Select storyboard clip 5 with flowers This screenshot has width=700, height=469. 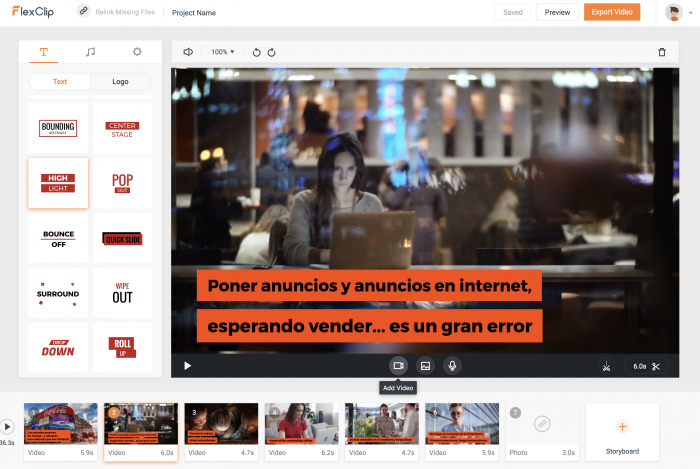pyautogui.click(x=382, y=432)
